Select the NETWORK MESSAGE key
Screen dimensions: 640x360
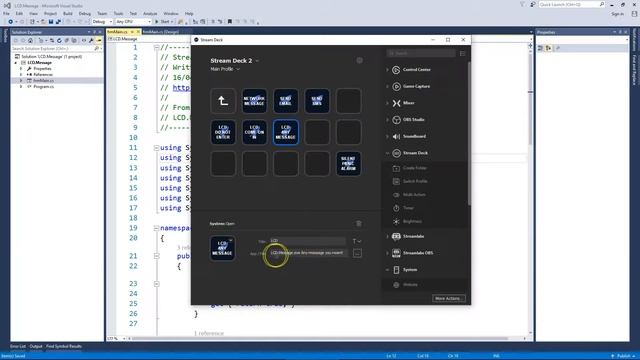[254, 101]
